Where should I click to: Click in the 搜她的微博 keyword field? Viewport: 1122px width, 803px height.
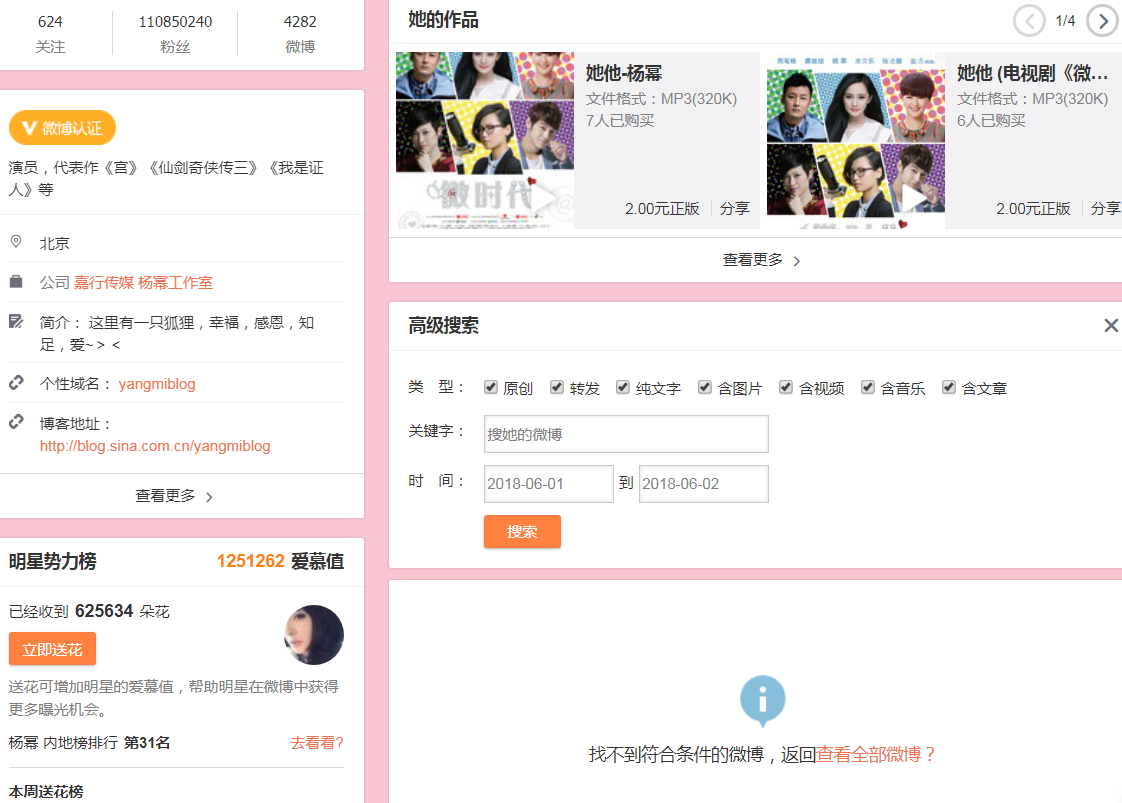[626, 434]
